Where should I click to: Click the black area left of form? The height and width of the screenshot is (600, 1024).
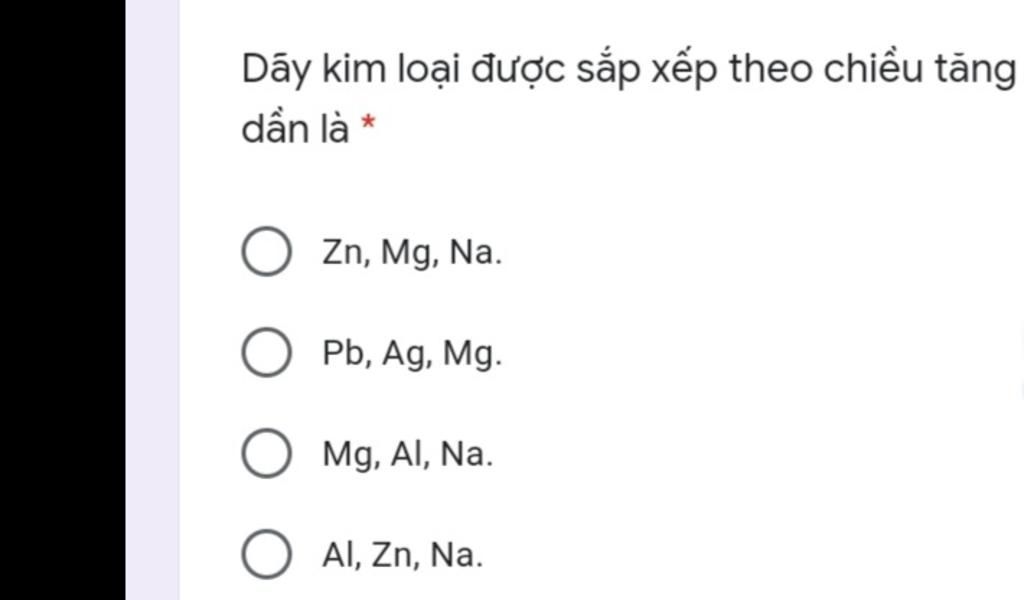coord(62,300)
